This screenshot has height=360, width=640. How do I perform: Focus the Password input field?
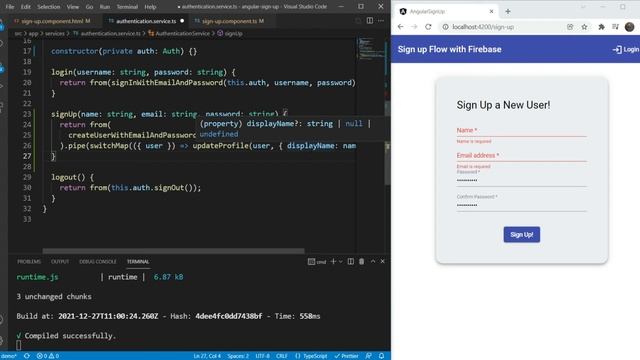click(x=522, y=179)
